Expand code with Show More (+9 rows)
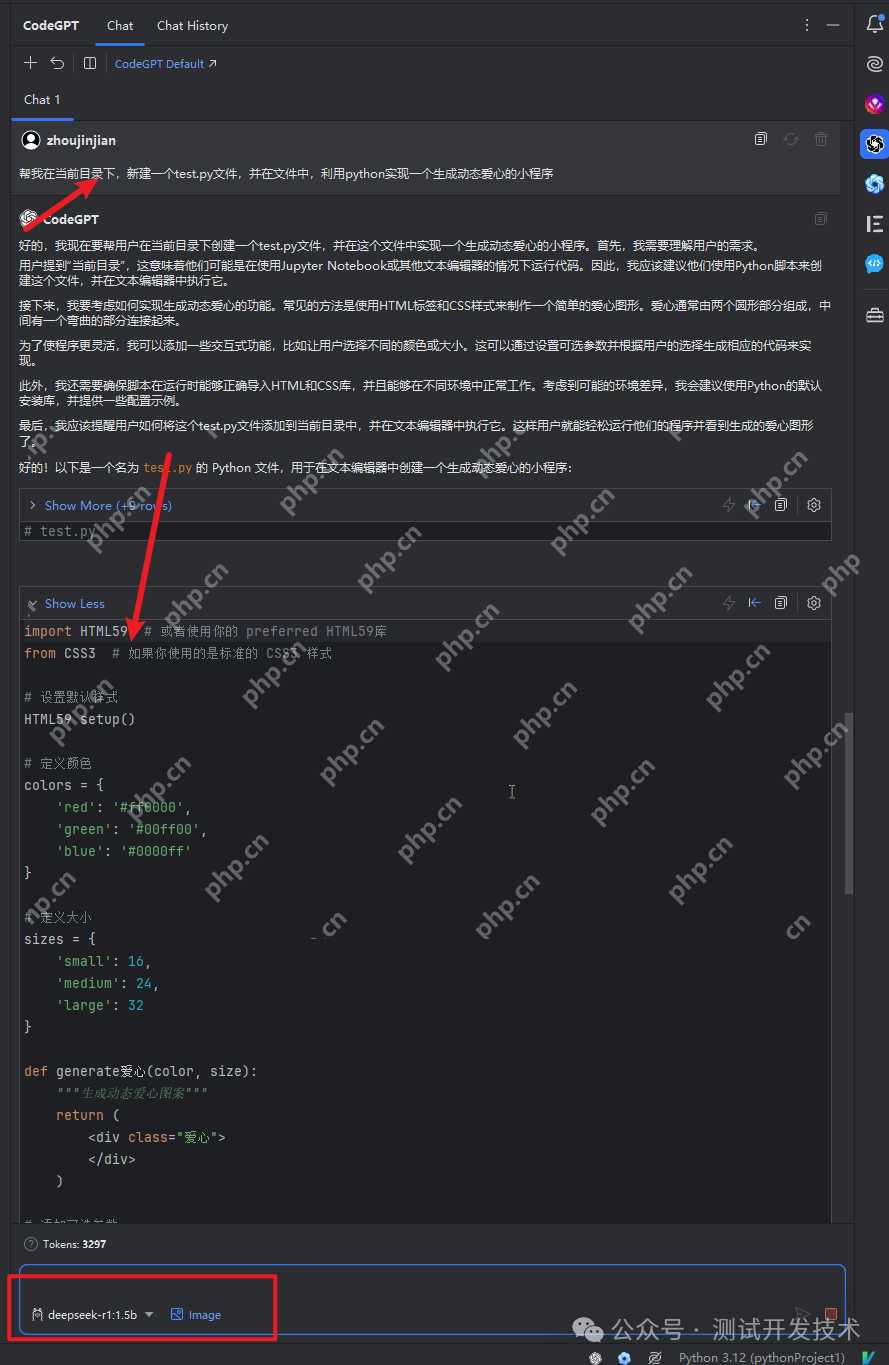Viewport: 889px width, 1365px height. 108,505
